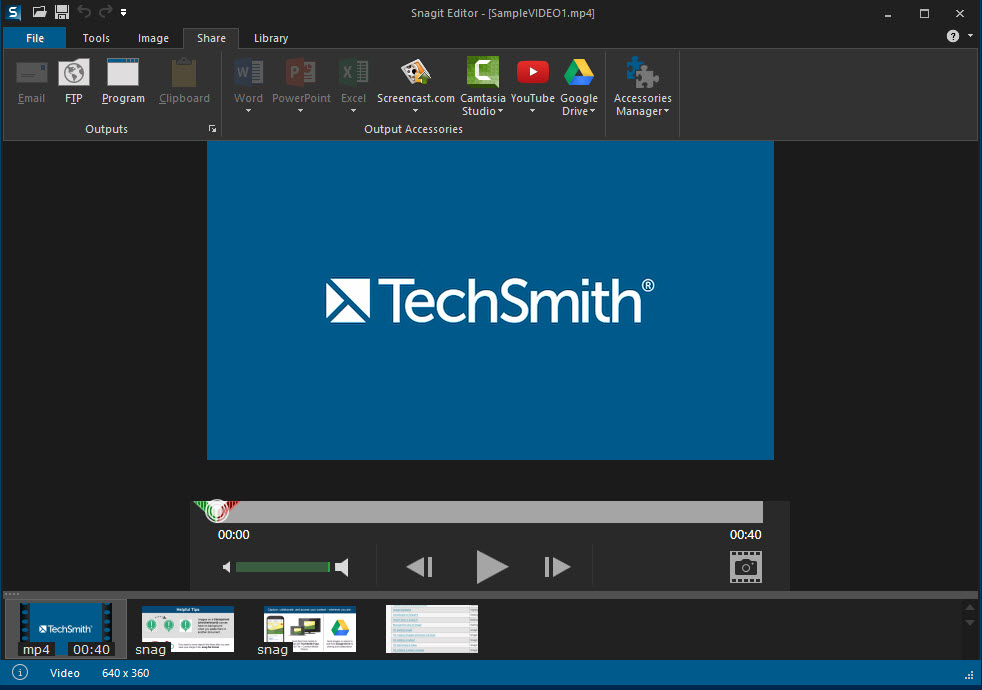982x690 pixels.
Task: Click the green volume slider bar
Action: 283,567
